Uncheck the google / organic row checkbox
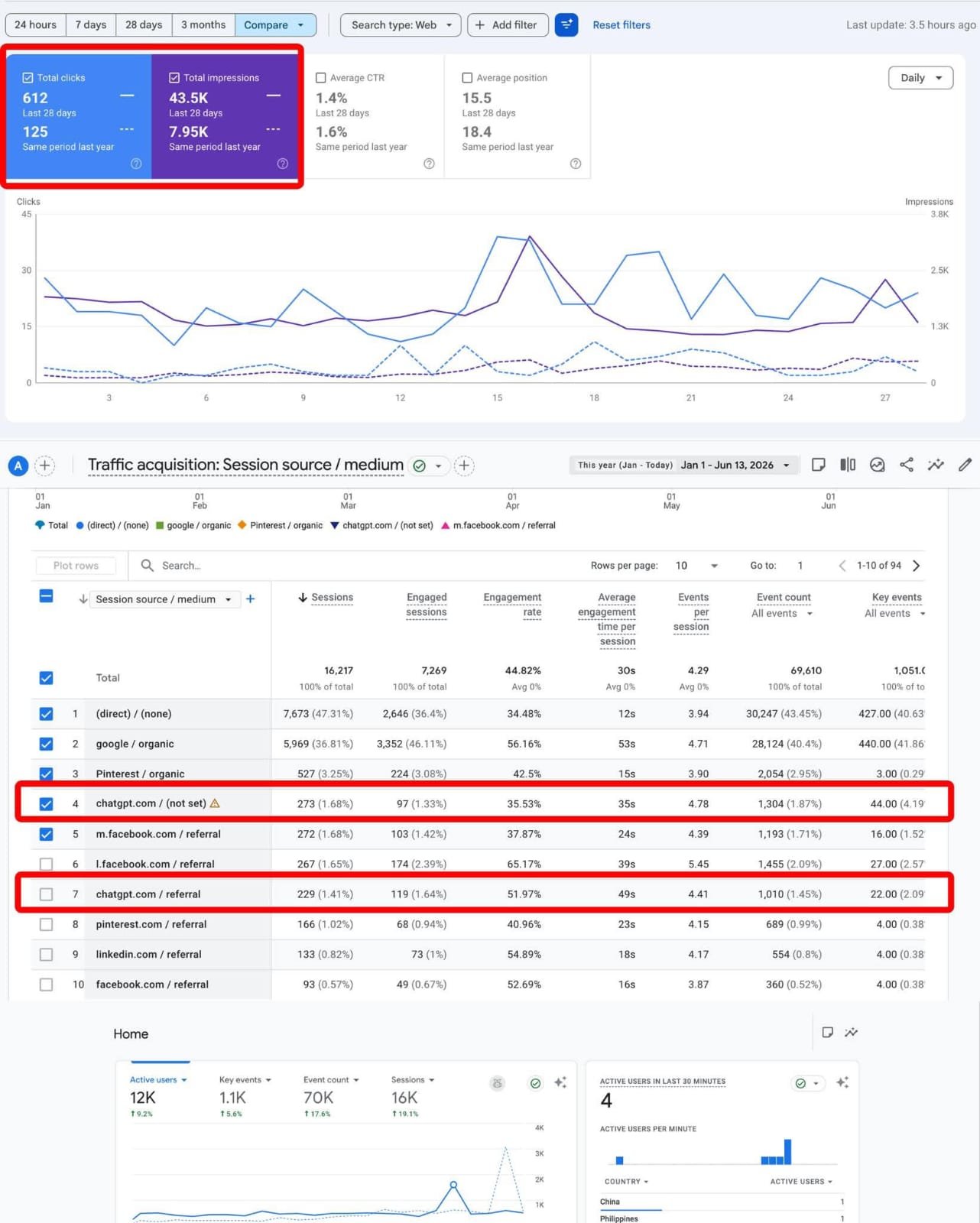The height and width of the screenshot is (1223, 980). pos(47,744)
